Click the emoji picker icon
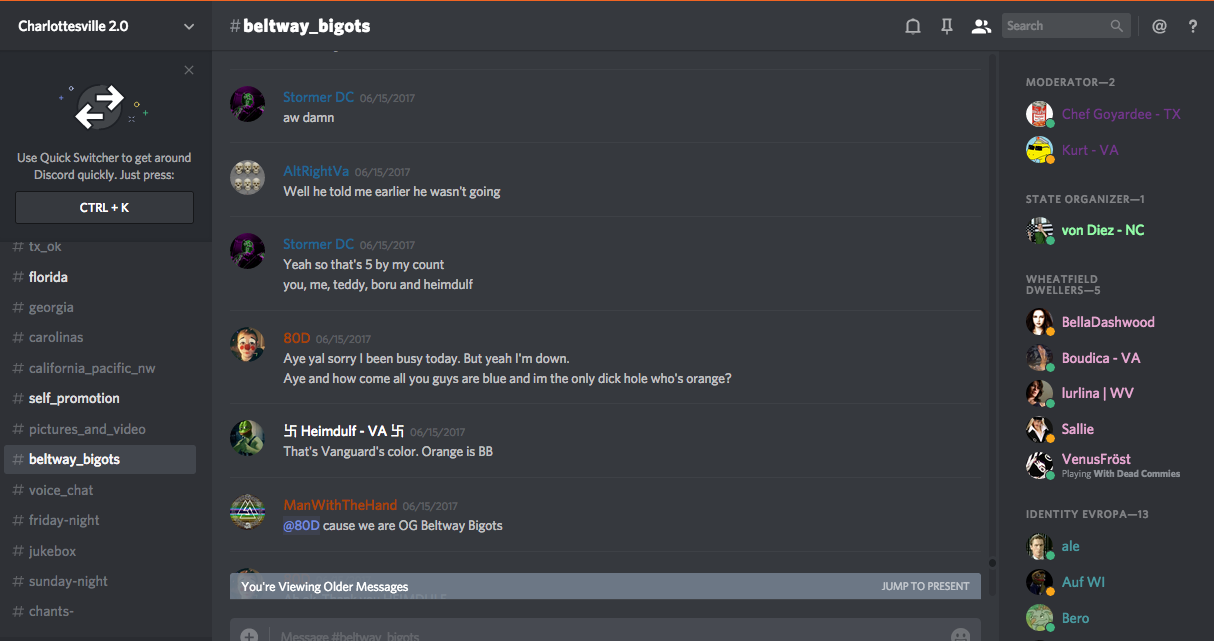Screen dimensions: 1214x641 point(960,635)
